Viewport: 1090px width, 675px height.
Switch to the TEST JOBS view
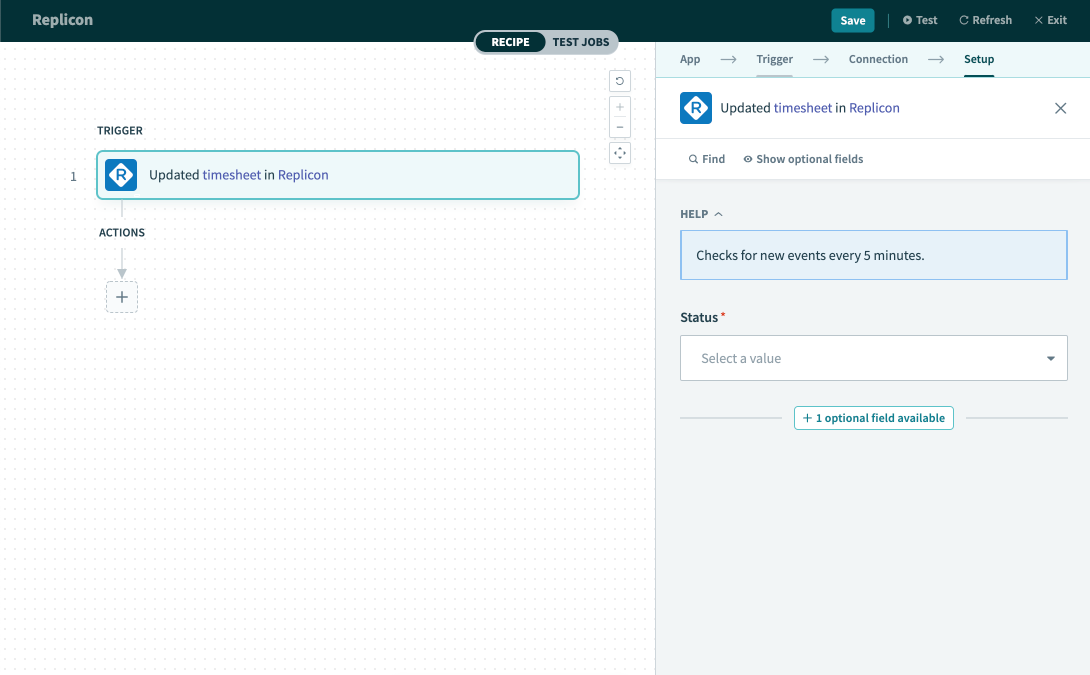(580, 42)
